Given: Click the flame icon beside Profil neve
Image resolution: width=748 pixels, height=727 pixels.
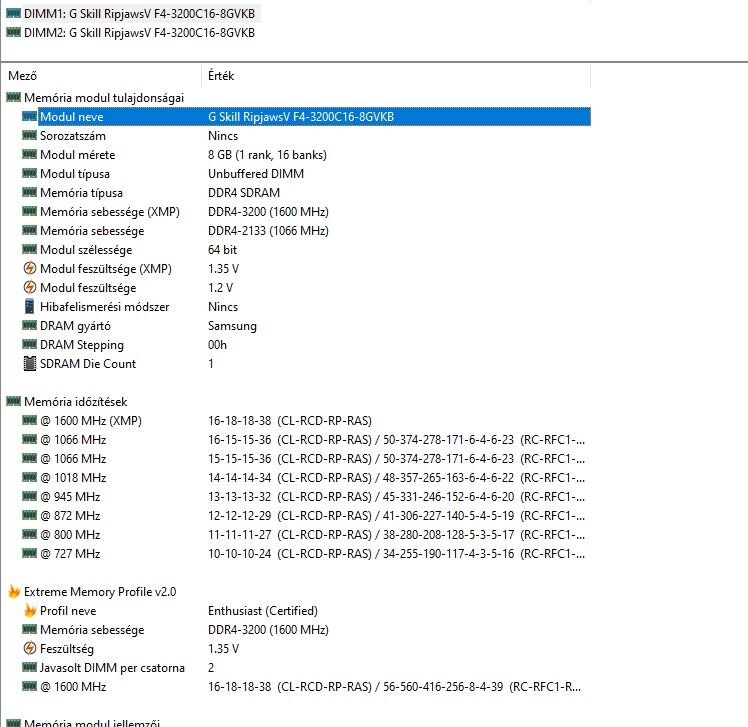Looking at the screenshot, I should pyautogui.click(x=30, y=611).
